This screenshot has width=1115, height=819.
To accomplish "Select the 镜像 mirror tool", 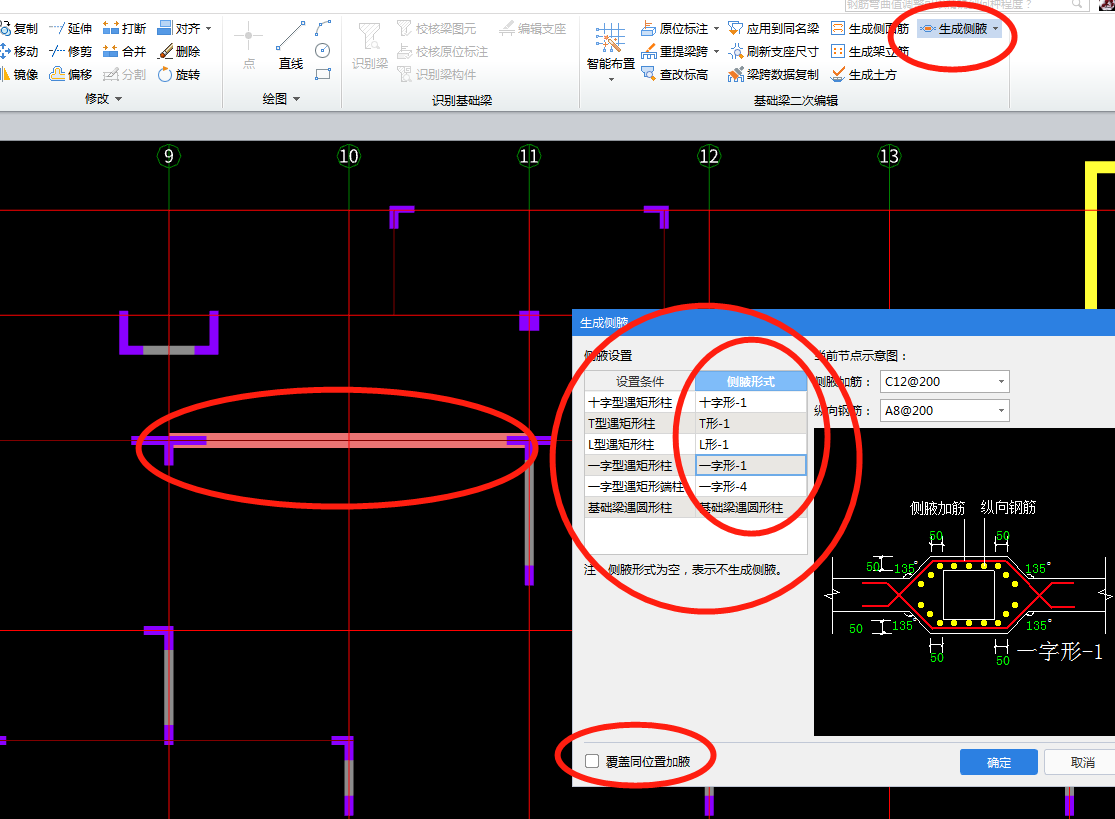I will pos(19,74).
